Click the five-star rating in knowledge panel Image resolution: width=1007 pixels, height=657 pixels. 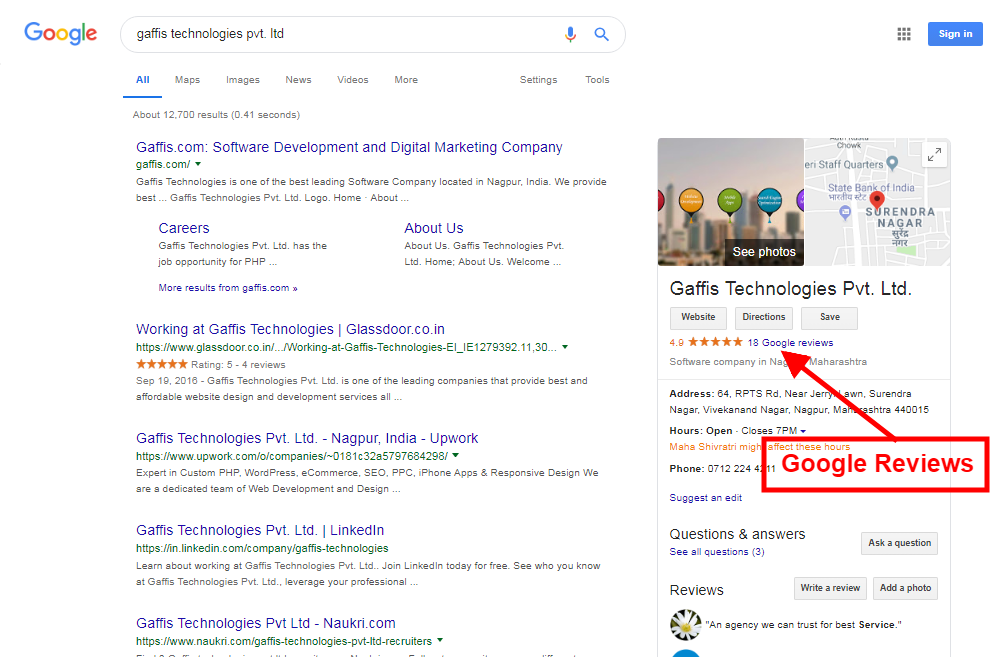715,342
